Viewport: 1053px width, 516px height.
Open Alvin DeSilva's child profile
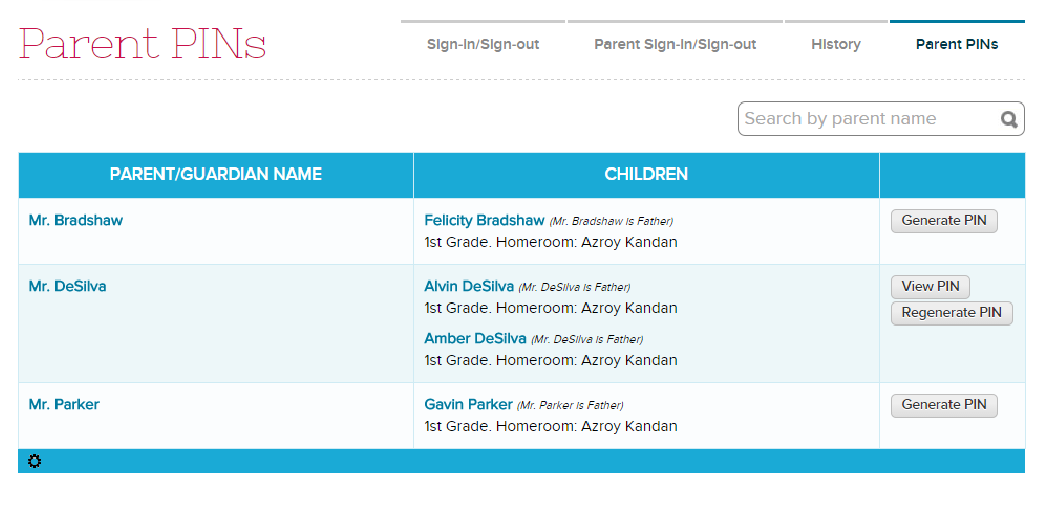pyautogui.click(x=469, y=286)
